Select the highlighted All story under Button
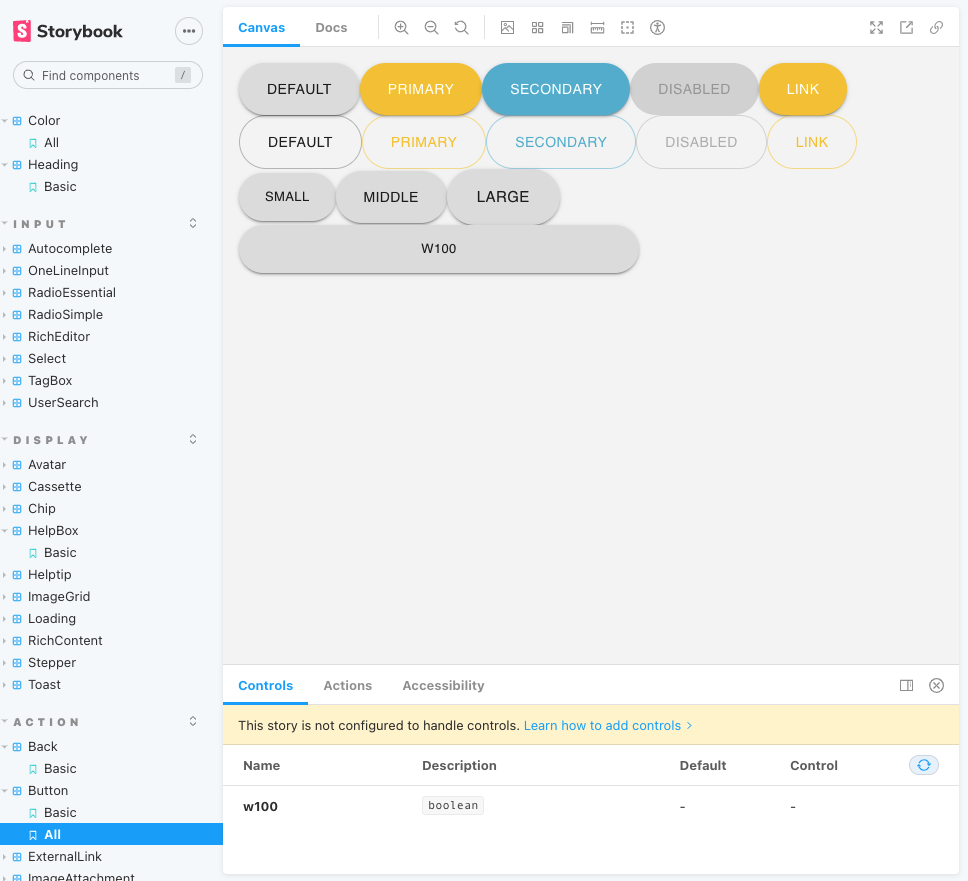This screenshot has width=968, height=881. tap(111, 834)
